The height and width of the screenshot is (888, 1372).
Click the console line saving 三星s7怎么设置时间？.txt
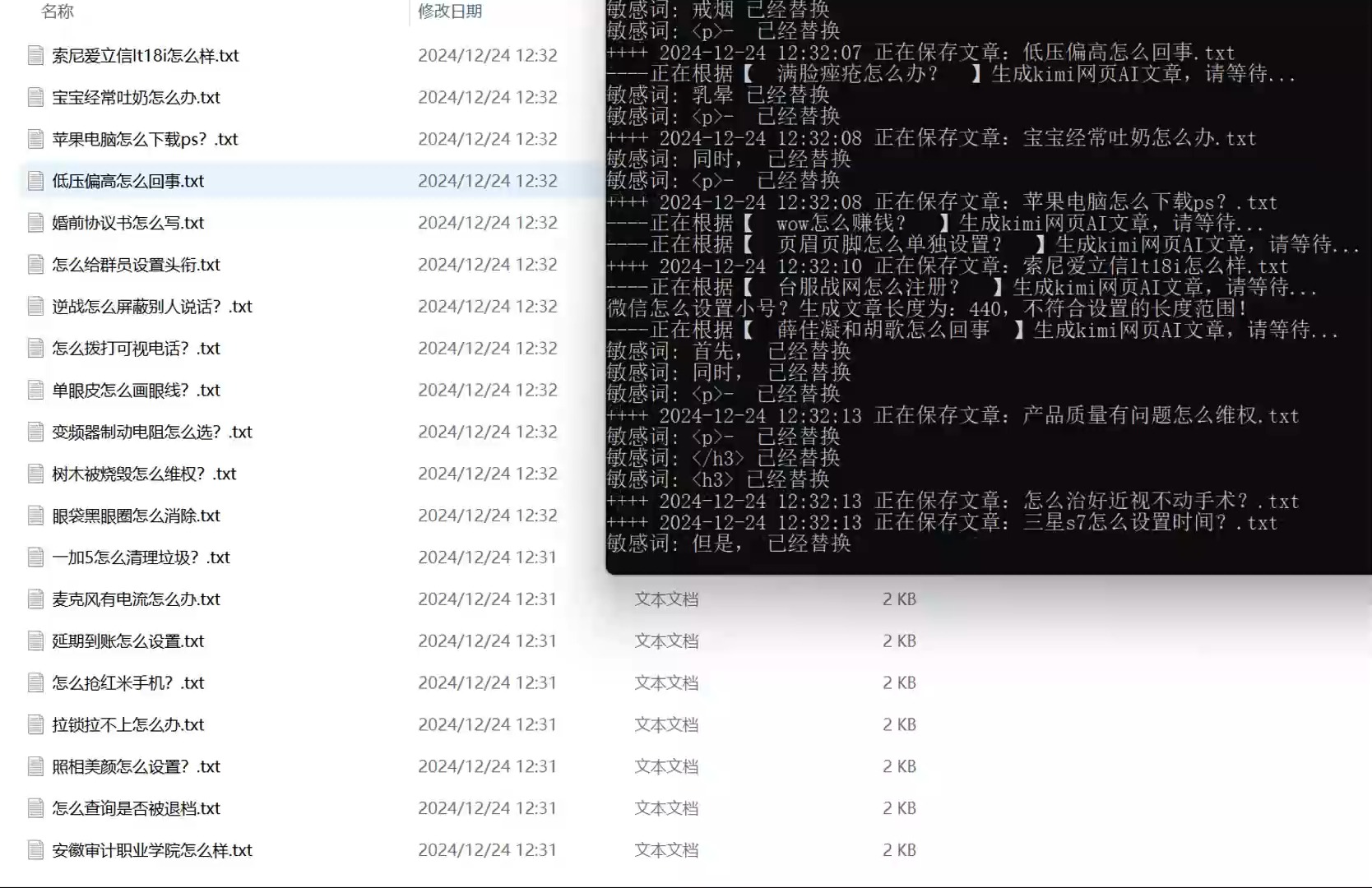point(943,523)
